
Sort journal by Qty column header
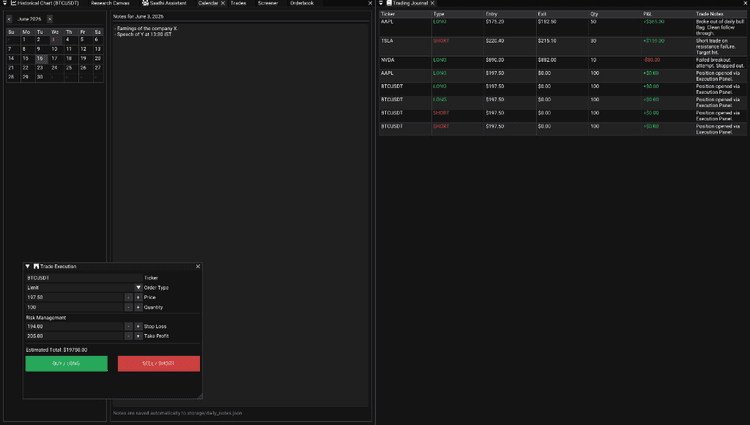(615, 14)
